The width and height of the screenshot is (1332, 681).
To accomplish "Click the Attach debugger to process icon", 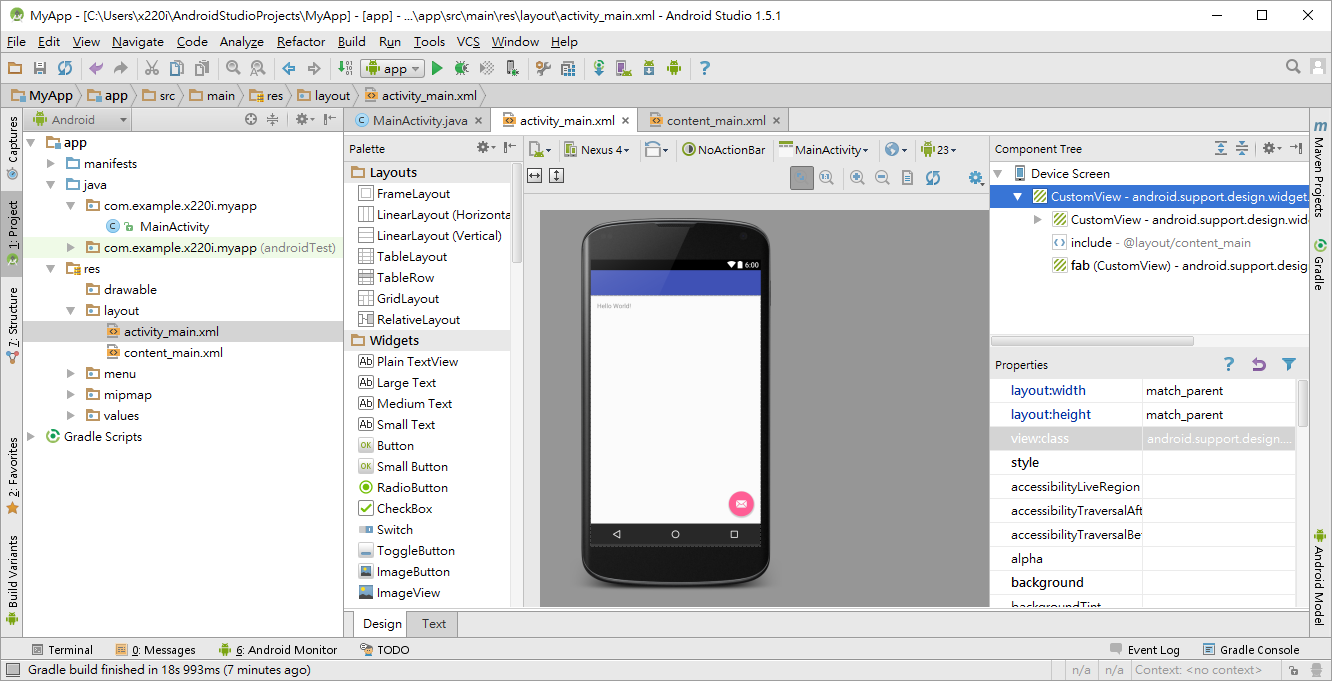I will point(512,68).
